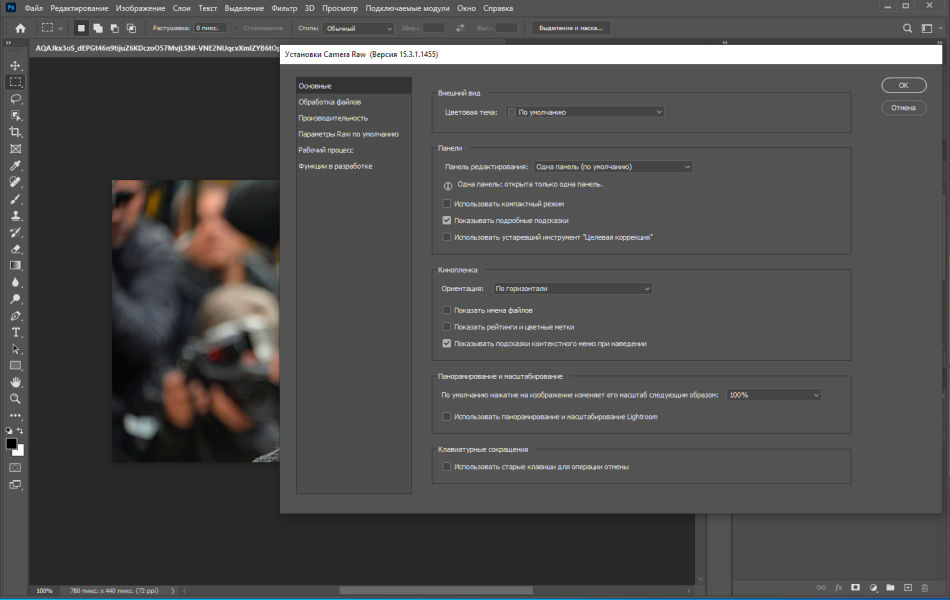
Task: Click the OK button
Action: click(x=903, y=85)
